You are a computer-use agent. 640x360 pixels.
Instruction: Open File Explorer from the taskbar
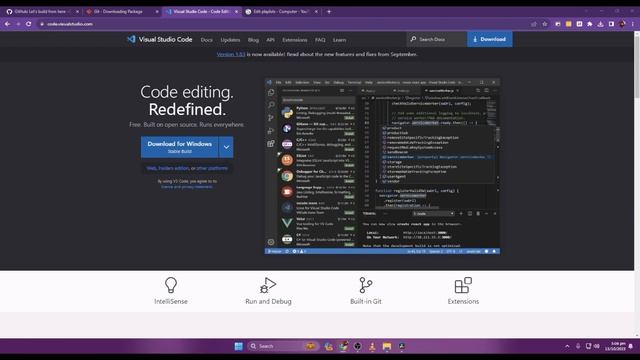point(387,347)
